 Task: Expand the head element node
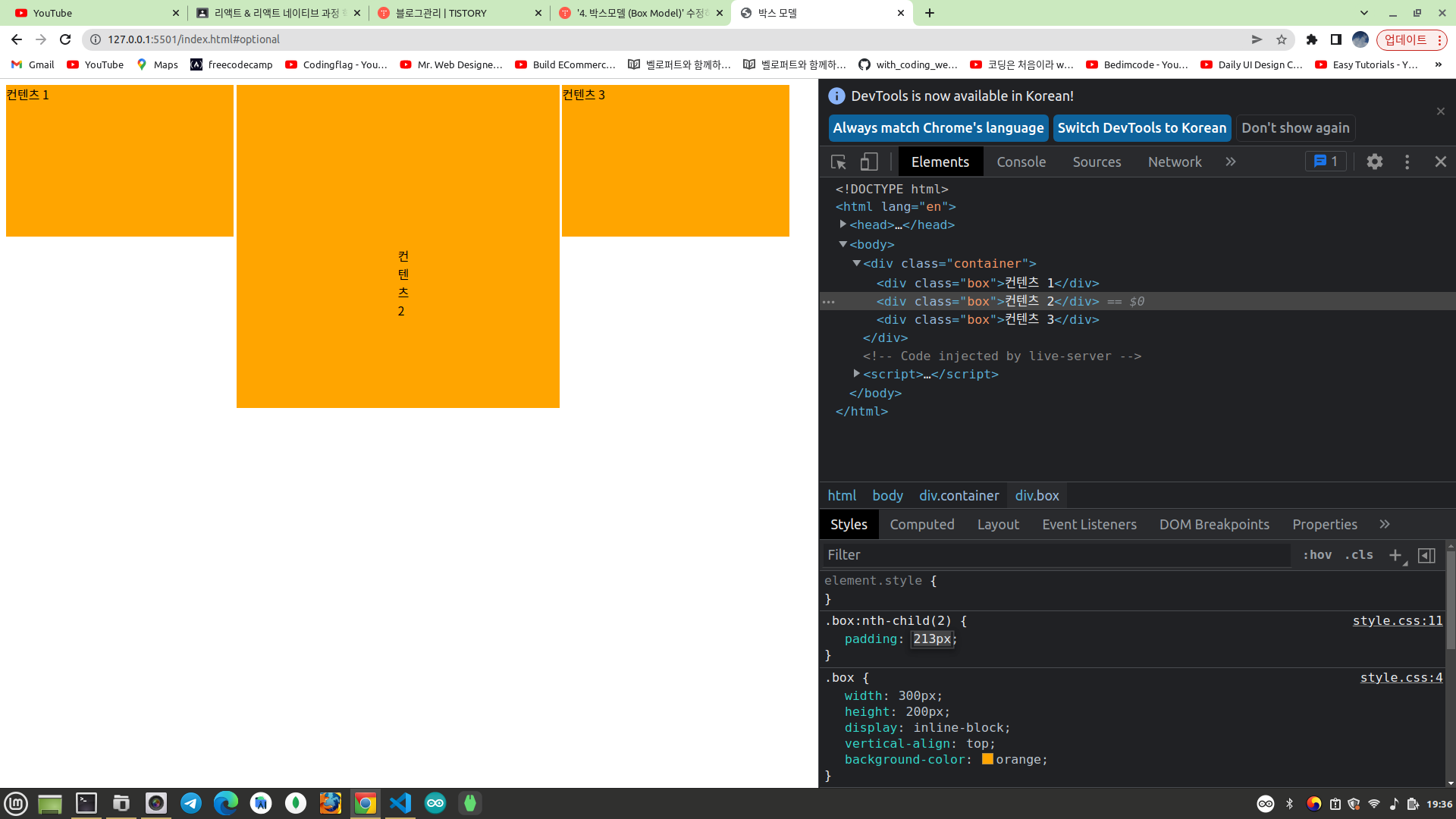click(843, 224)
